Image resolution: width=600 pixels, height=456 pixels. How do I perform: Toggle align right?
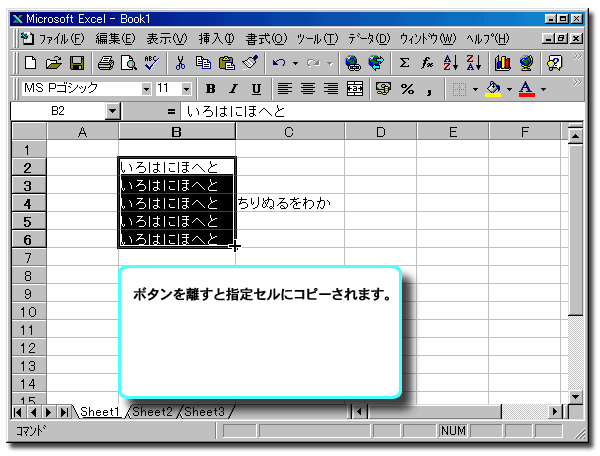331,89
